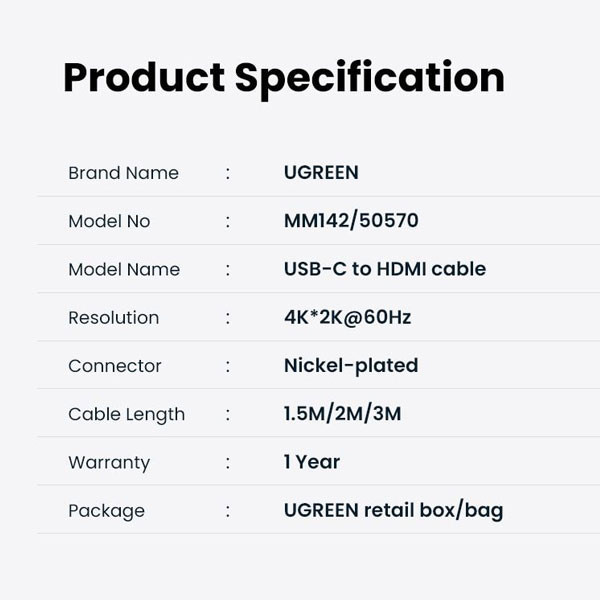The width and height of the screenshot is (600, 600).
Task: Select the USB-C to HDMI cable text
Action: coord(385,269)
